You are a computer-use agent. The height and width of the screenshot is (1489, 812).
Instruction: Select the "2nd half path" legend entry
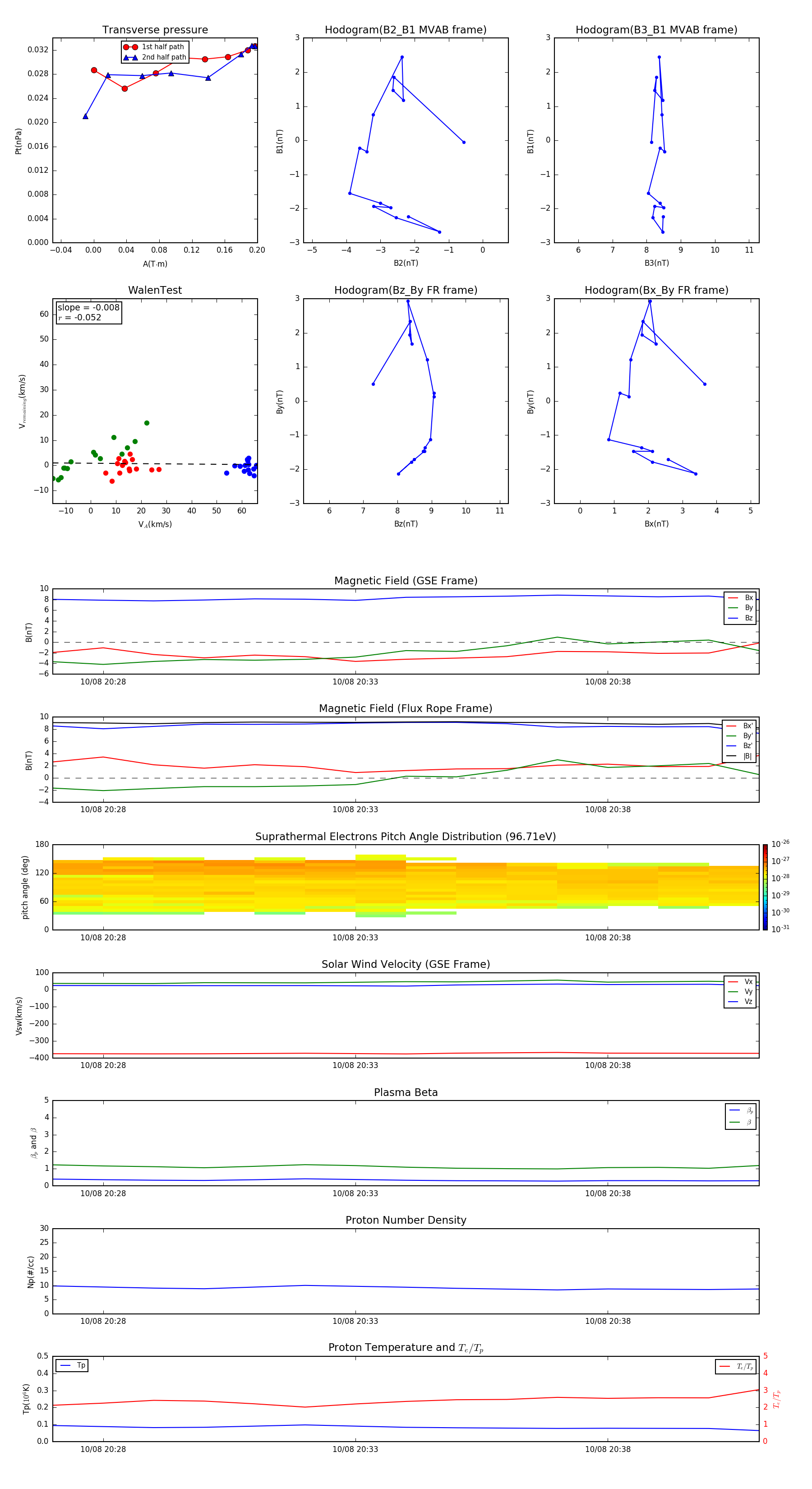point(155,57)
